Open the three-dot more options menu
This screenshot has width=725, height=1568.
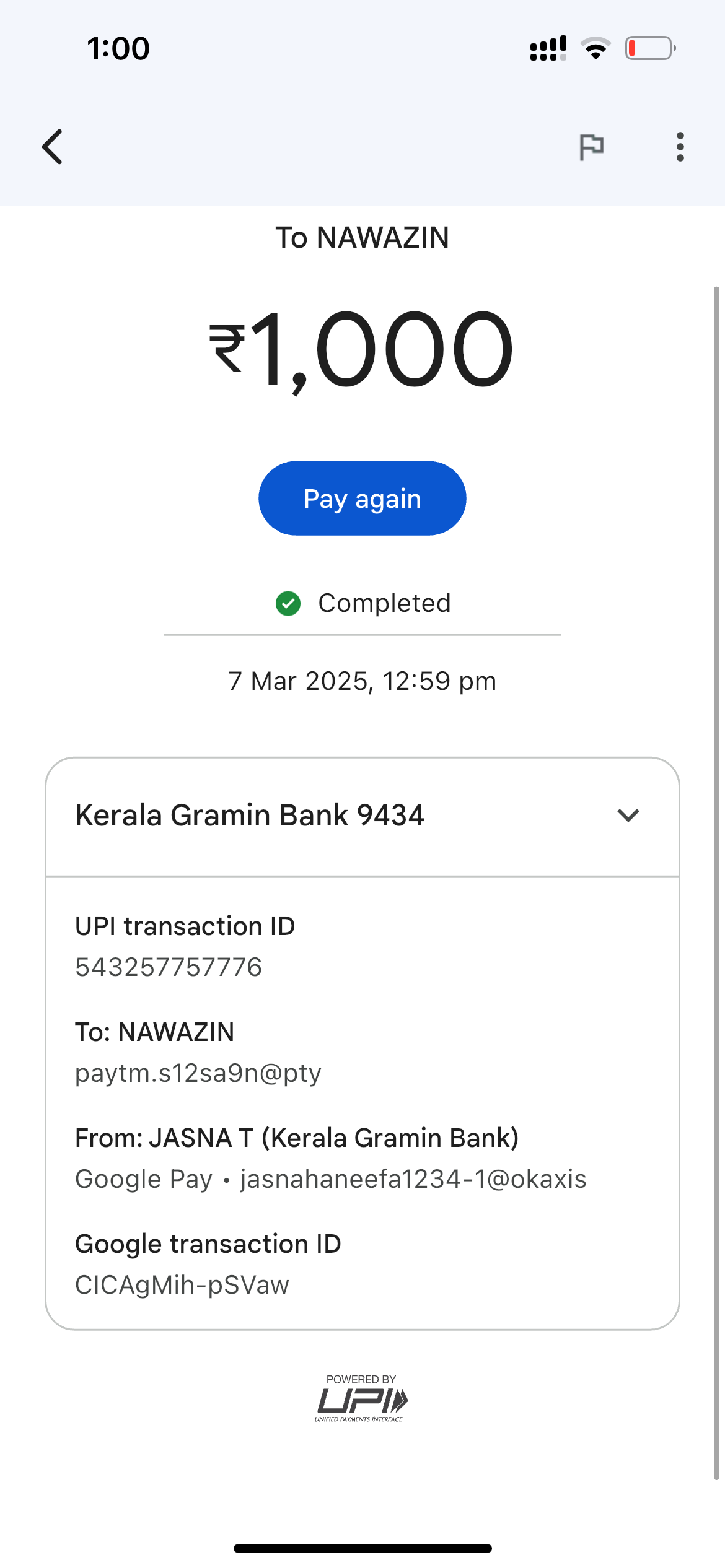(x=680, y=147)
